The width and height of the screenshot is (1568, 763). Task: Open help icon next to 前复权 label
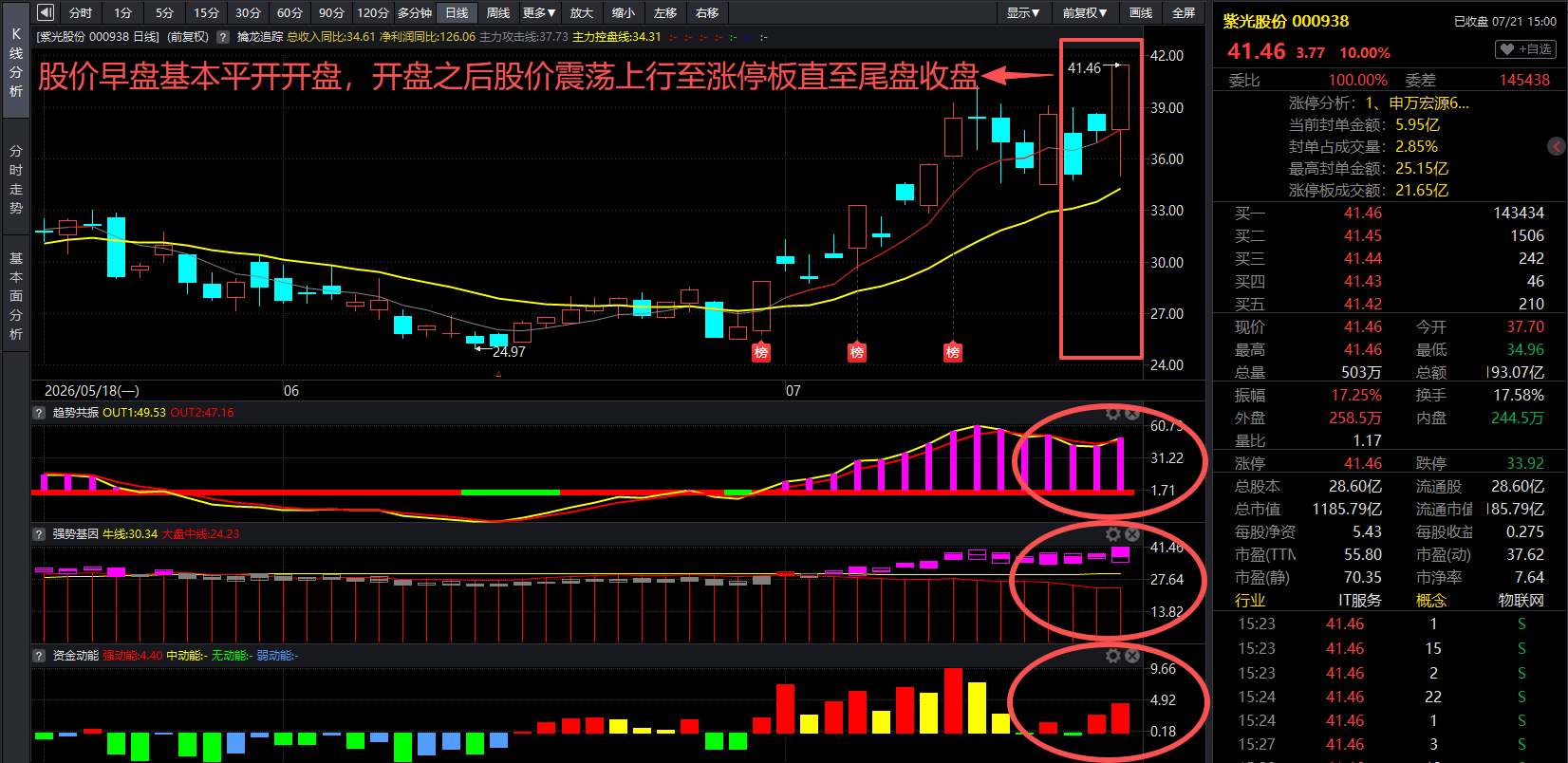pos(223,37)
